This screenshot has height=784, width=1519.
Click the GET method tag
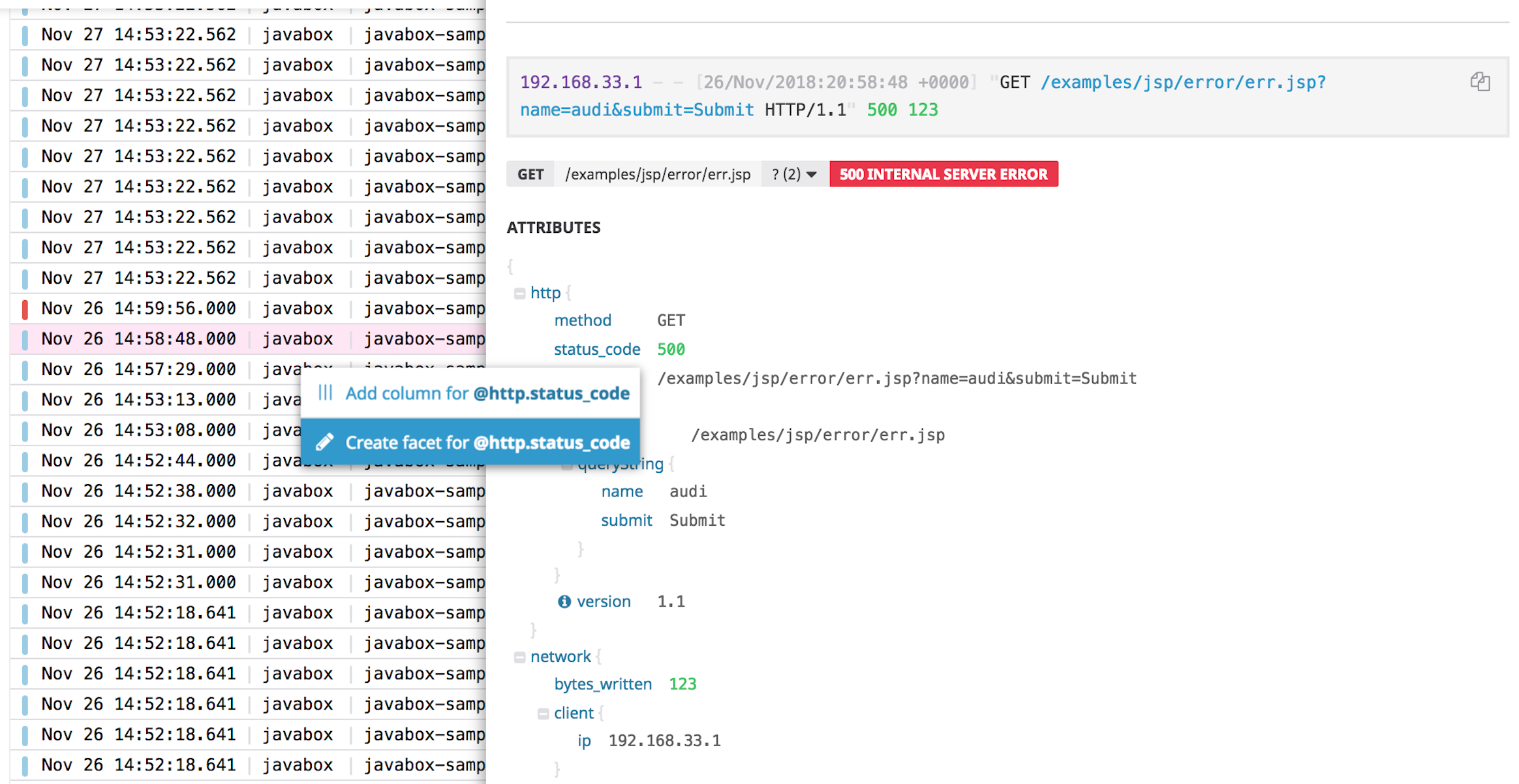pyautogui.click(x=530, y=173)
